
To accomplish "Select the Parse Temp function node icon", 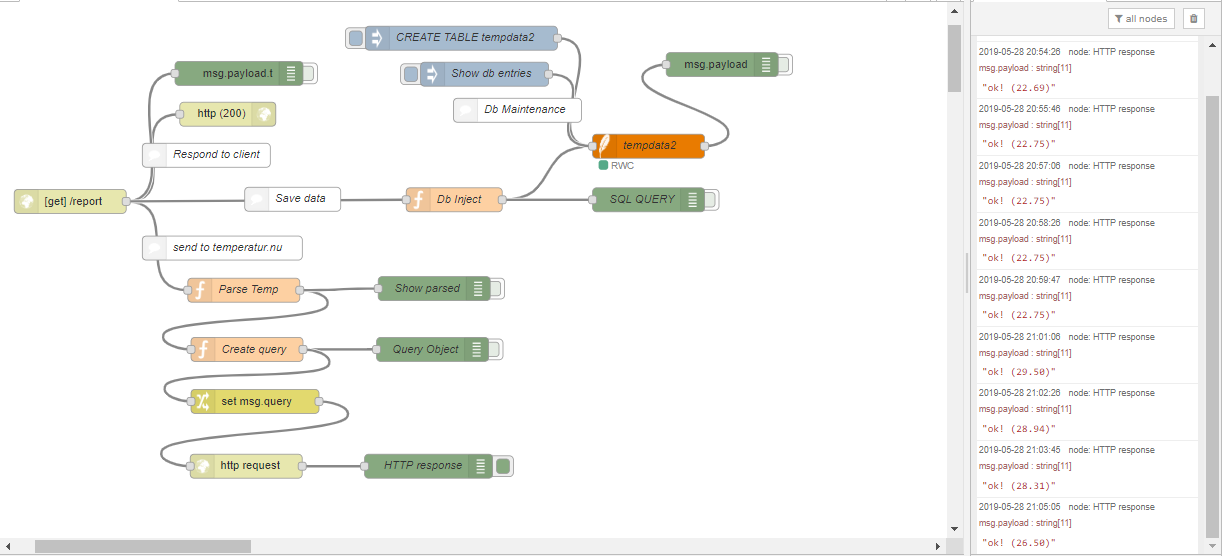I will click(x=199, y=289).
